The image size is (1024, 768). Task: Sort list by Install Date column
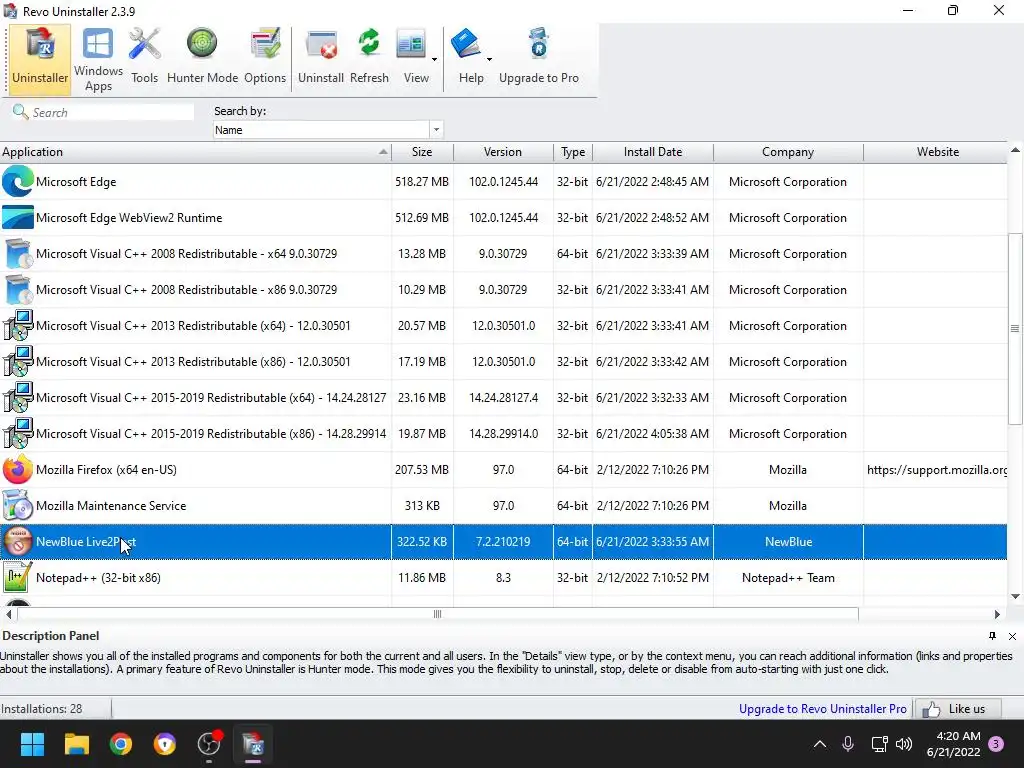point(652,152)
